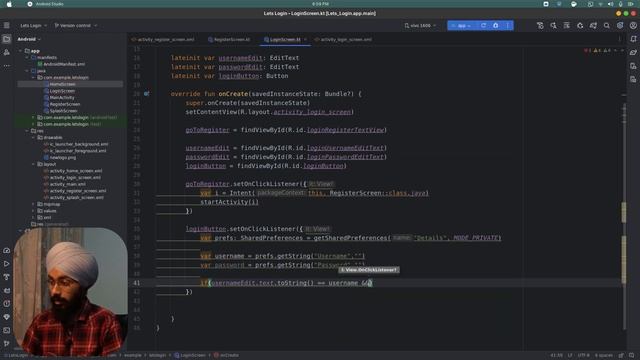The height and width of the screenshot is (360, 640).
Task: Open Git version control sidebar icon
Action: click(7, 343)
